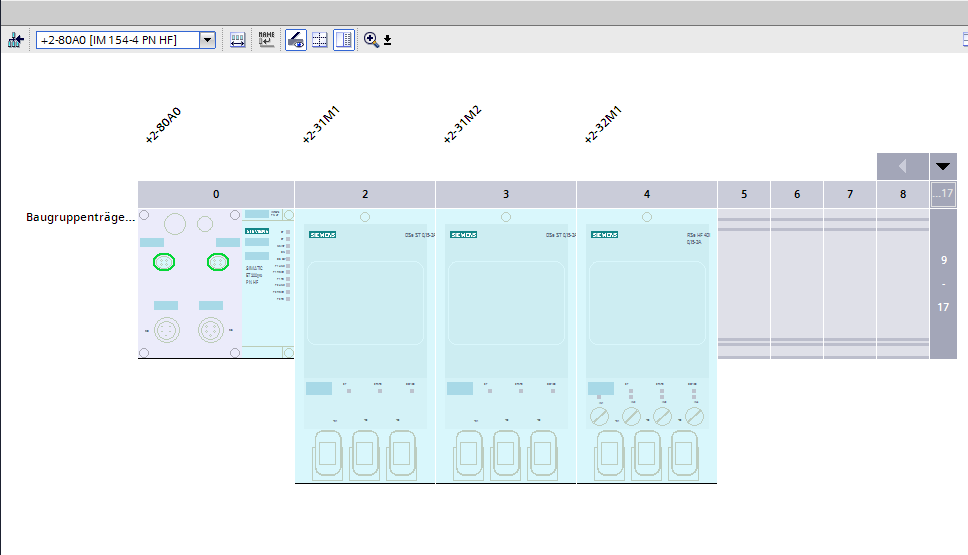This screenshot has width=968, height=555.
Task: Click the left green PROFINET port connector
Action: point(163,262)
